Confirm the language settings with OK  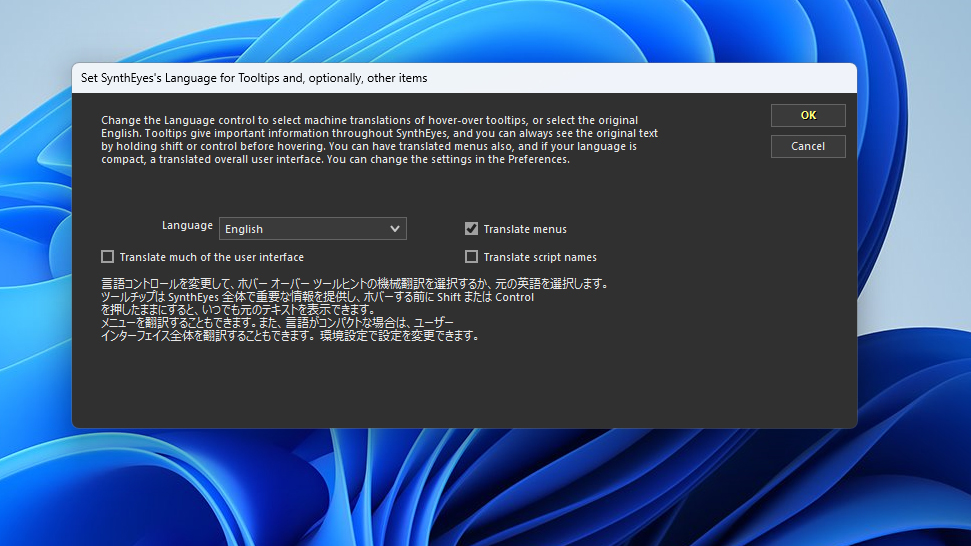click(808, 115)
